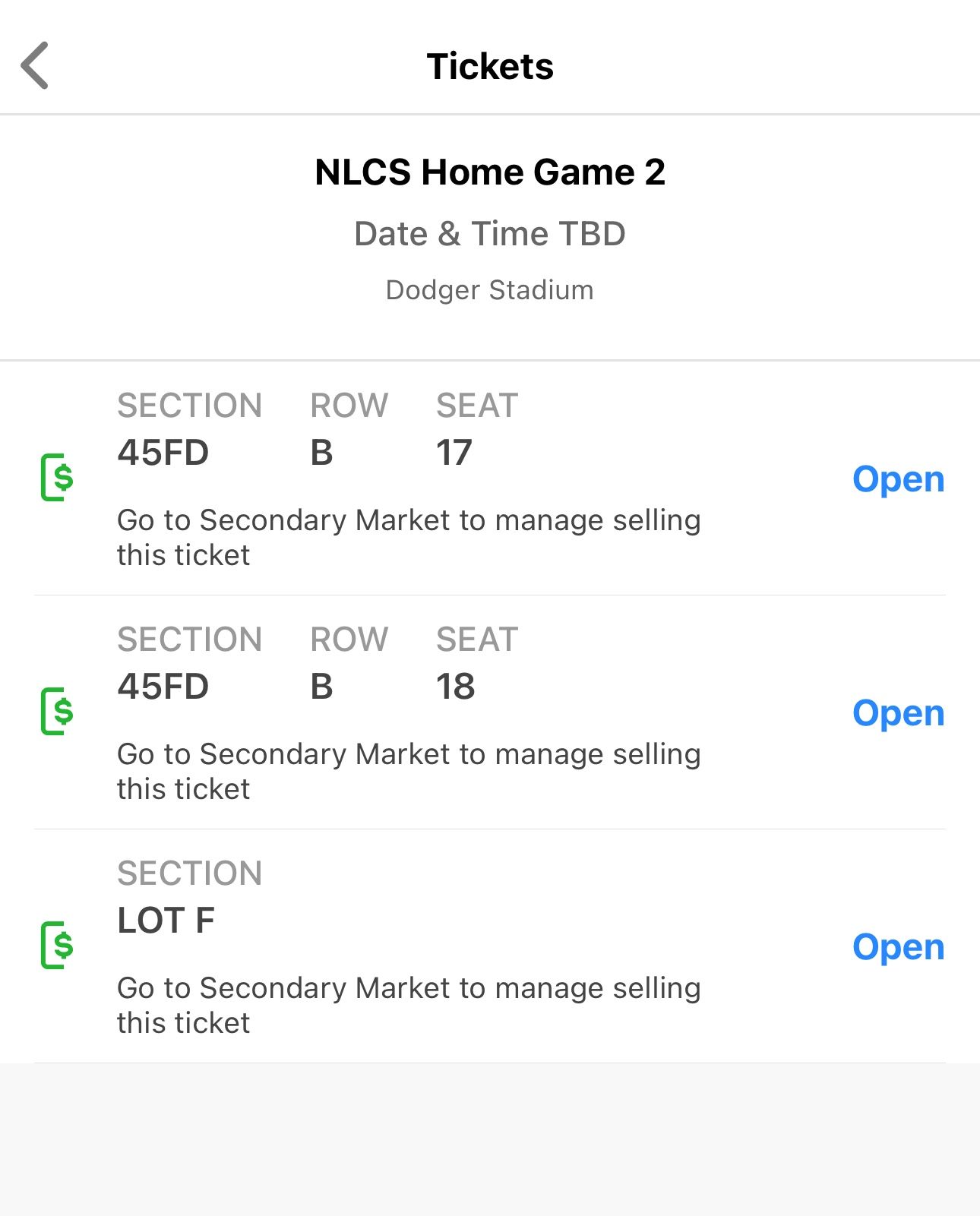Click the Tickets page title

[490, 66]
